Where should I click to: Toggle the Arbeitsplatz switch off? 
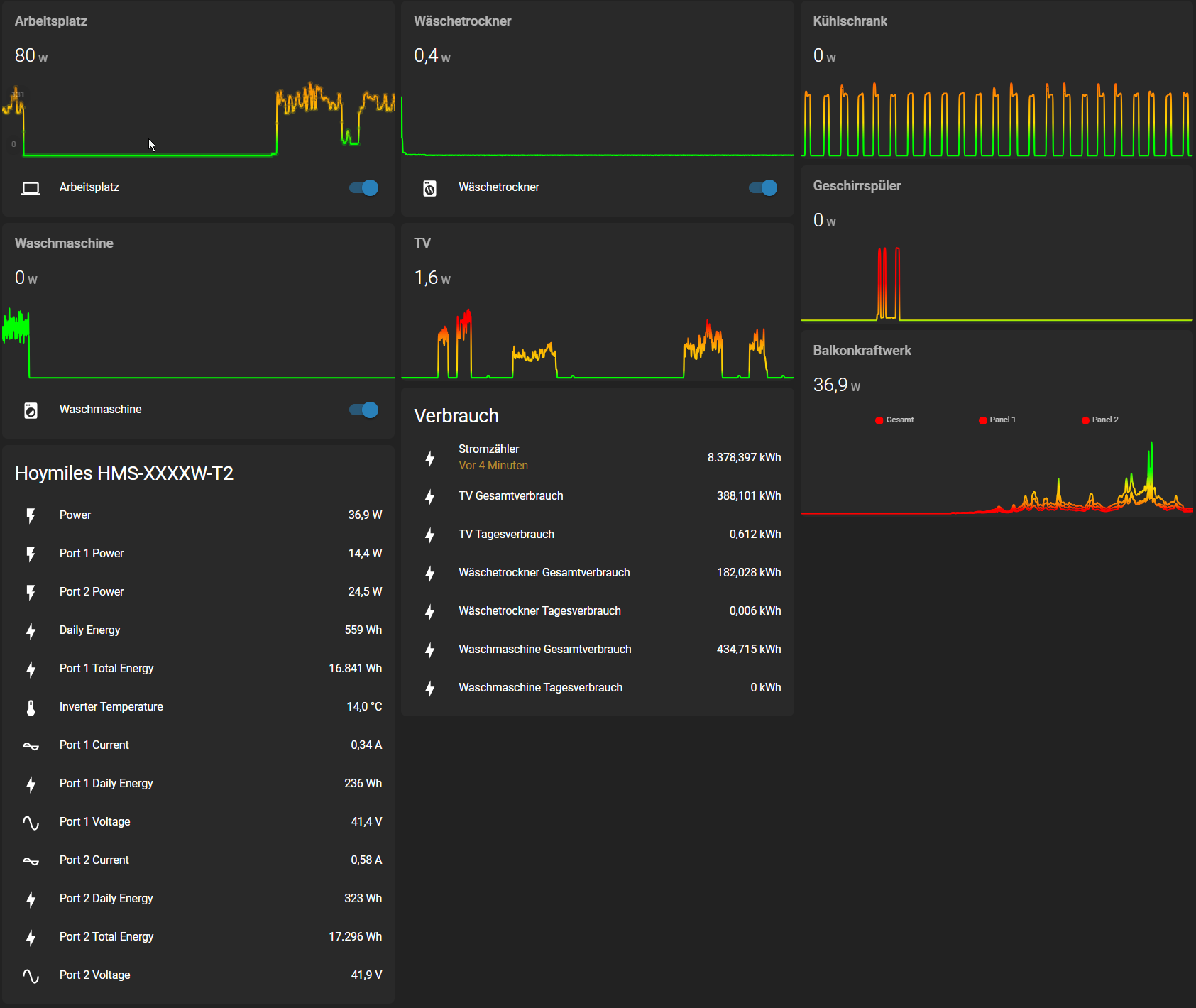tap(363, 187)
